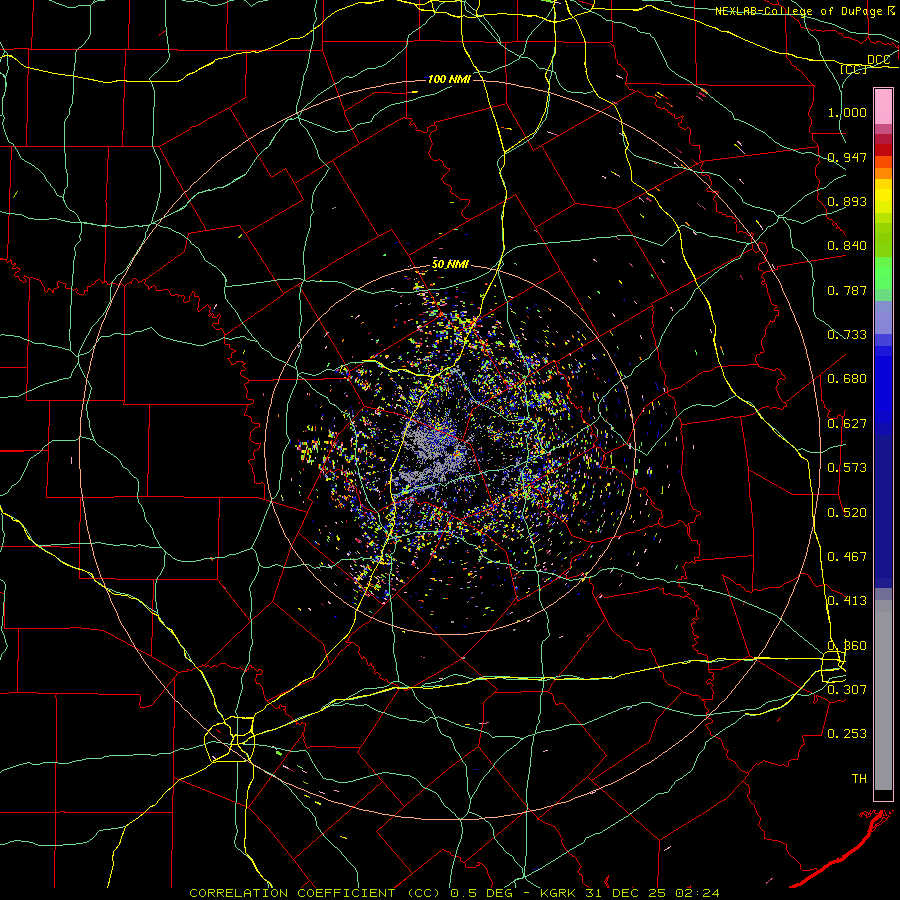Screen dimensions: 900x900
Task: Click the CORRELATION COEFFICIENT (CC) caption text
Action: (315, 893)
